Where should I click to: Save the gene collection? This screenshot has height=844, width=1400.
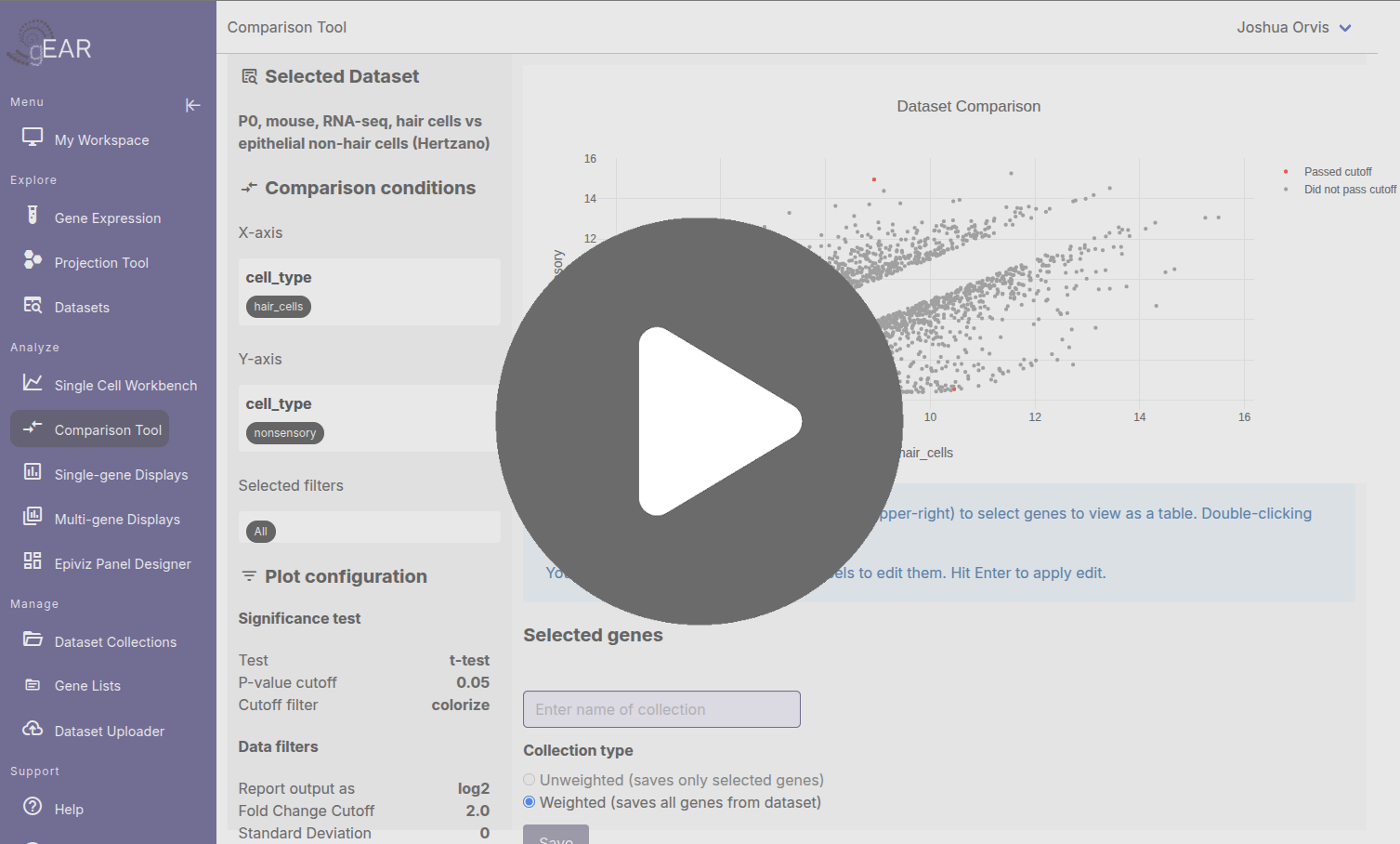[556, 836]
